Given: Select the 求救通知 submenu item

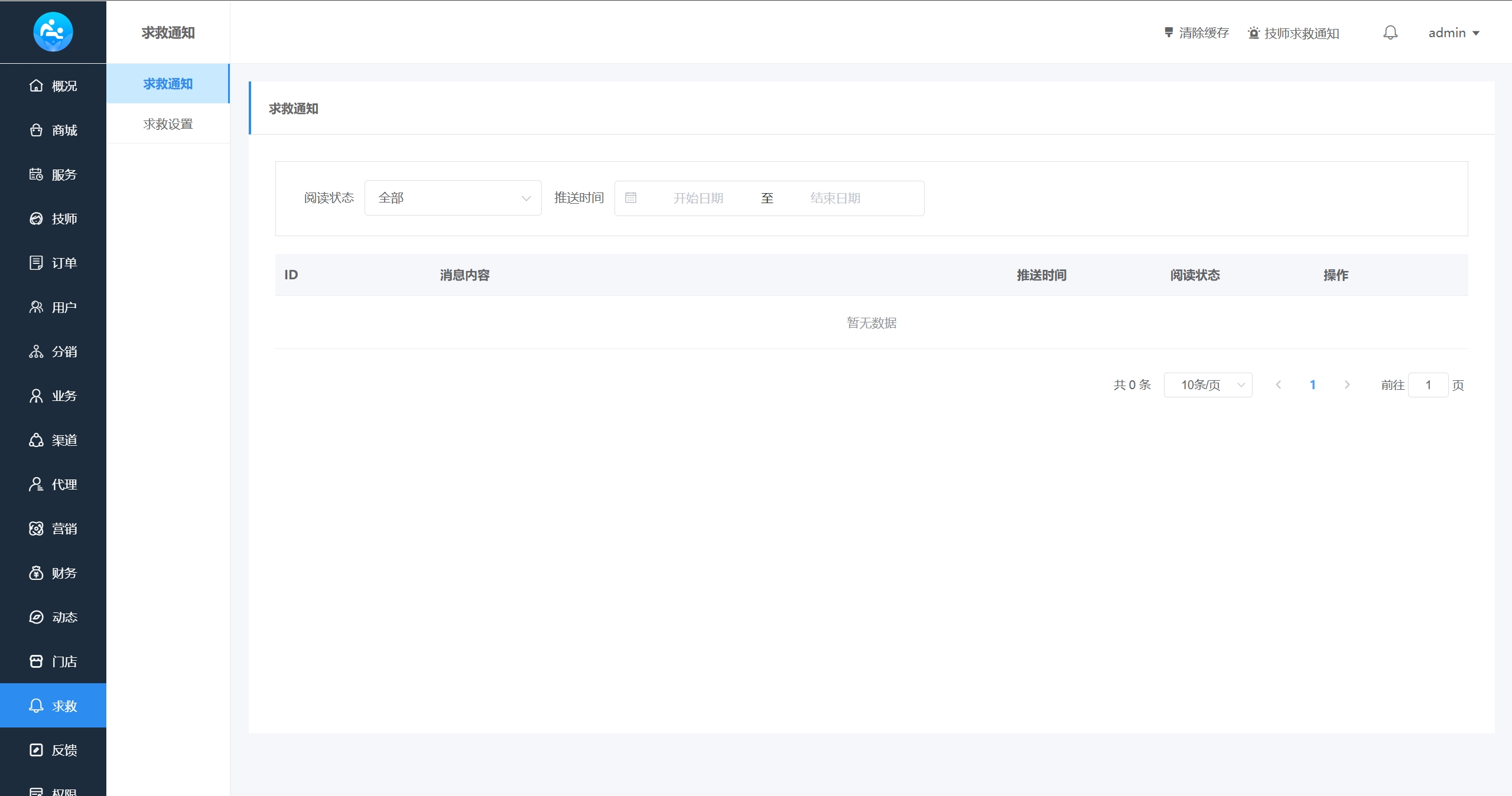Looking at the screenshot, I should click(168, 84).
